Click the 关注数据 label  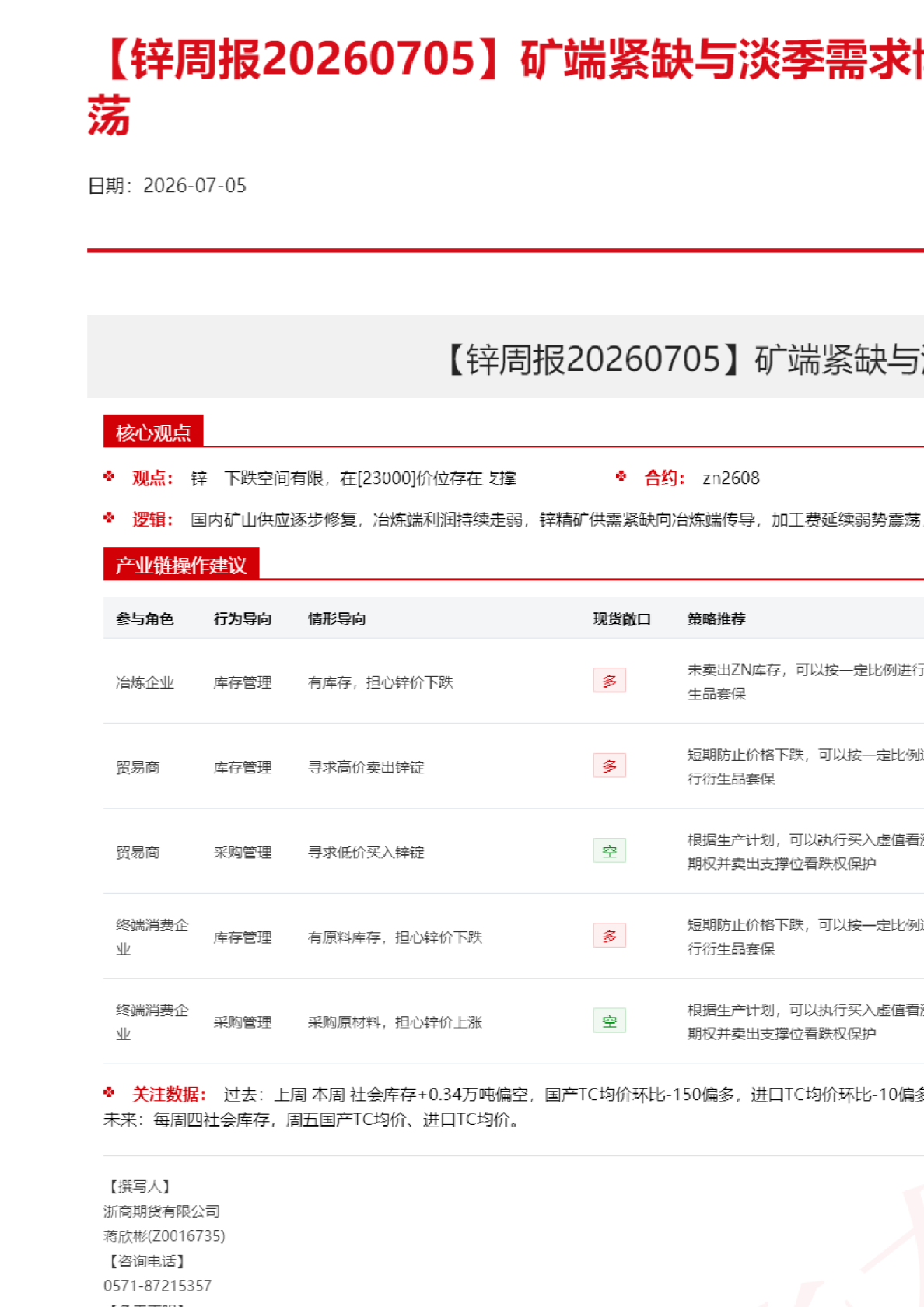(x=169, y=1094)
